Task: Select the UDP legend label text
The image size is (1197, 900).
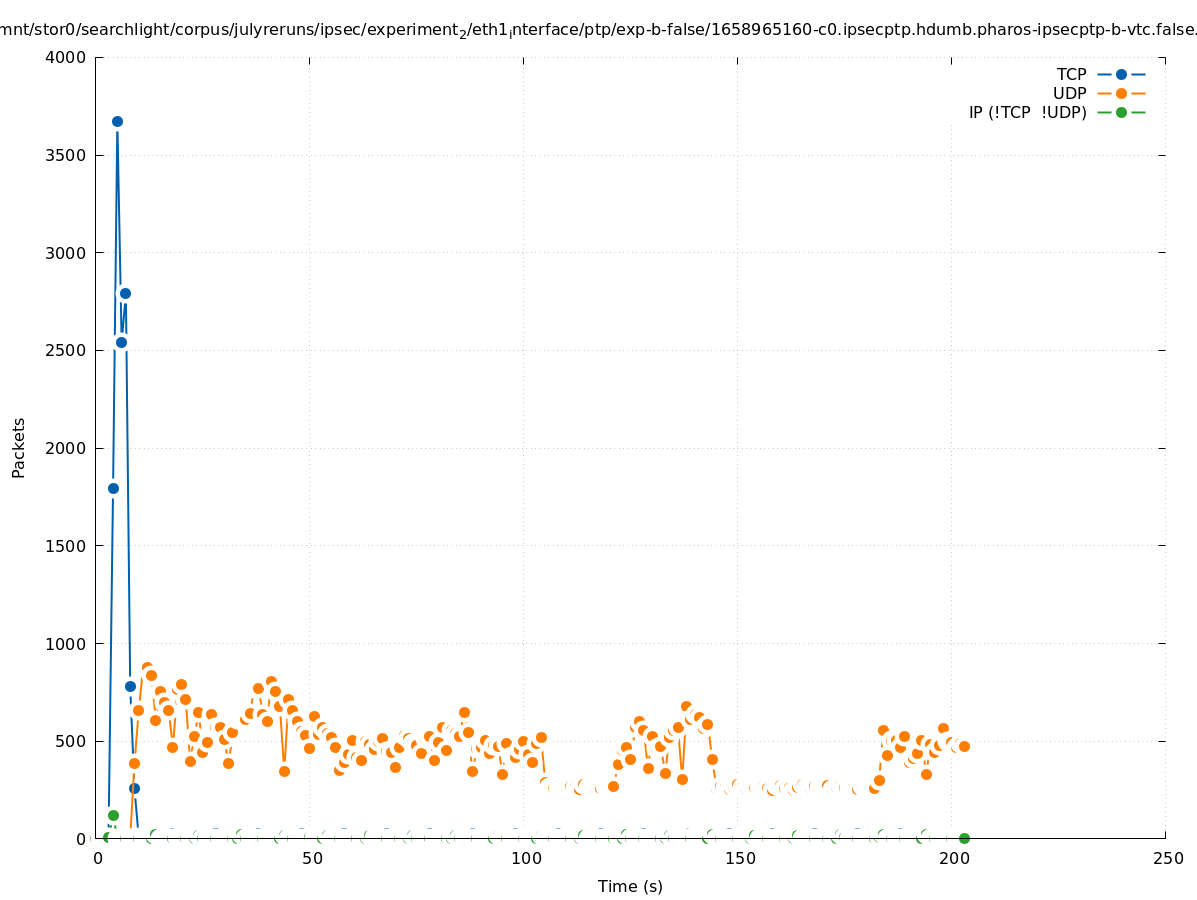Action: pyautogui.click(x=1069, y=93)
